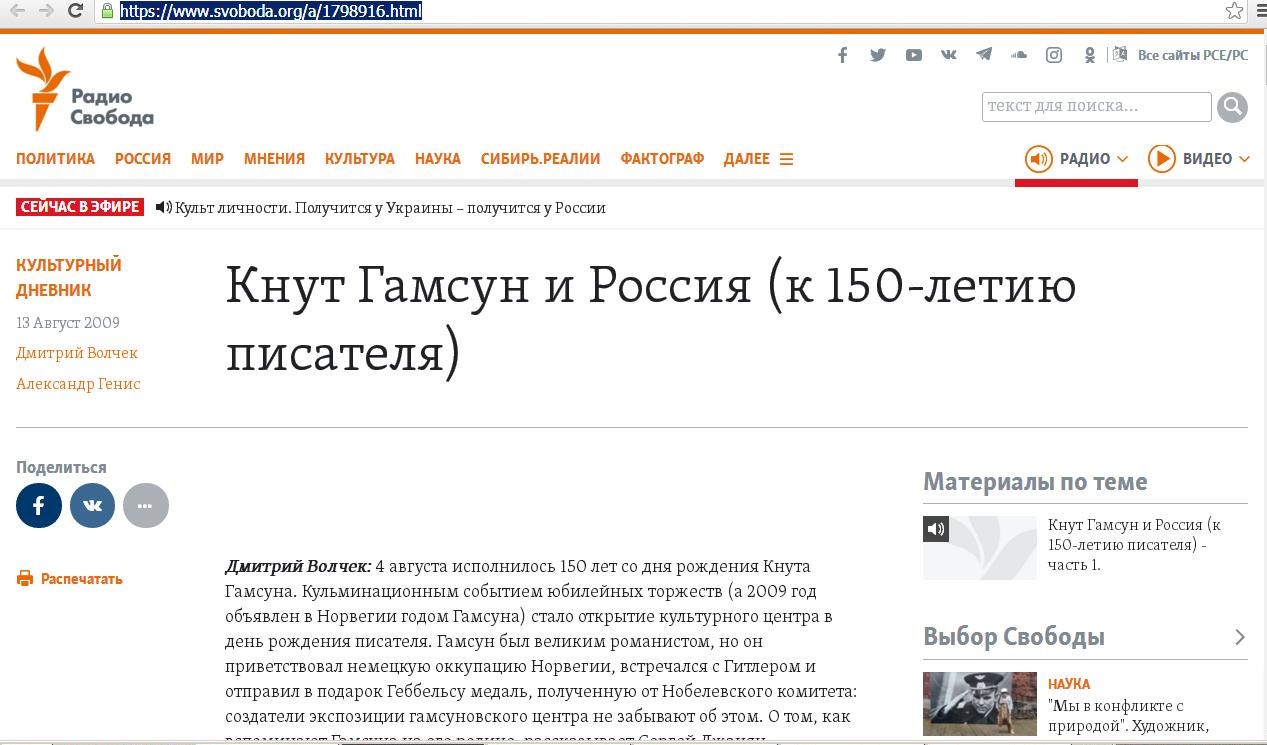
Task: Click the search text field
Action: (x=1096, y=106)
